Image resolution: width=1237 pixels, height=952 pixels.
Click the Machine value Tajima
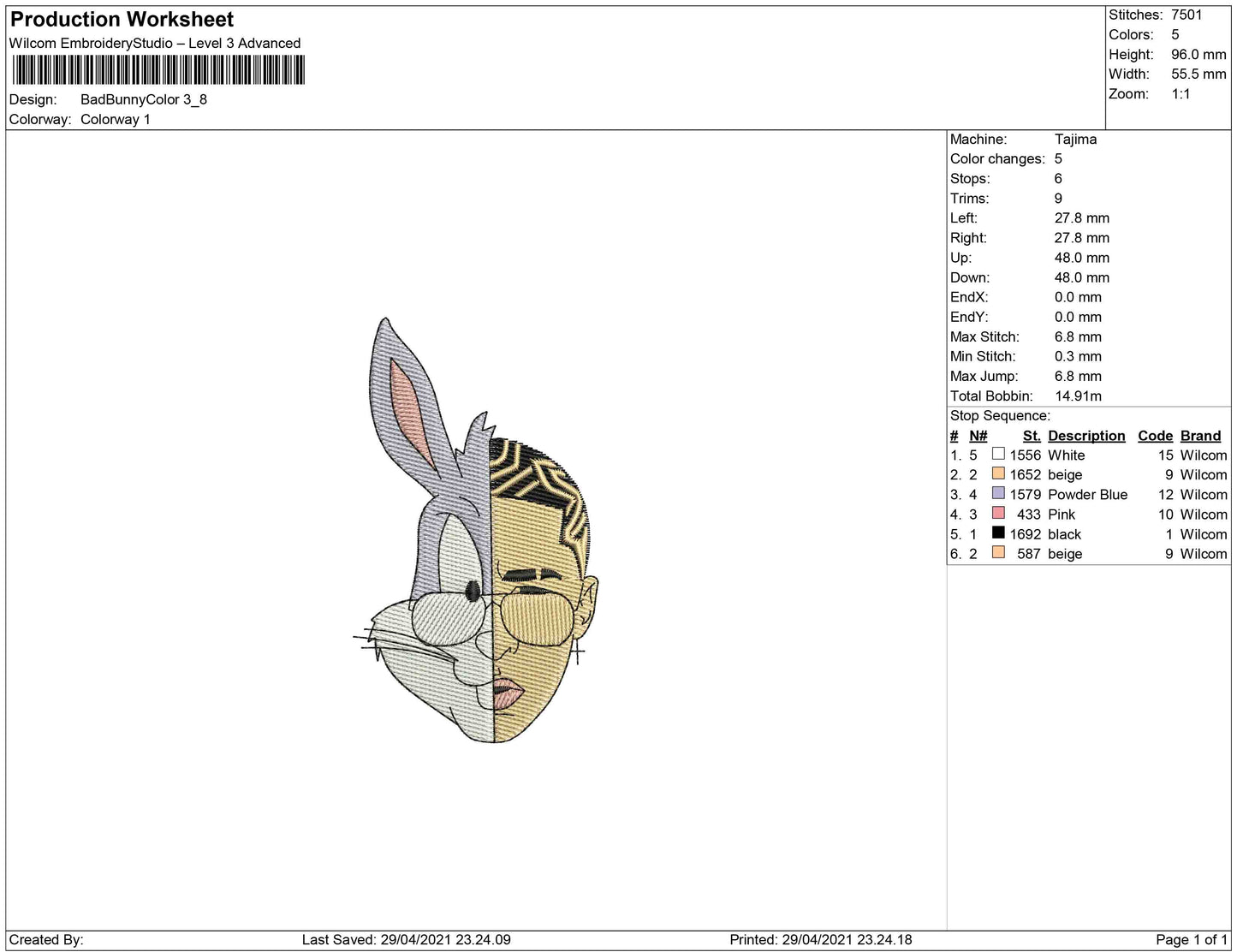1075,139
